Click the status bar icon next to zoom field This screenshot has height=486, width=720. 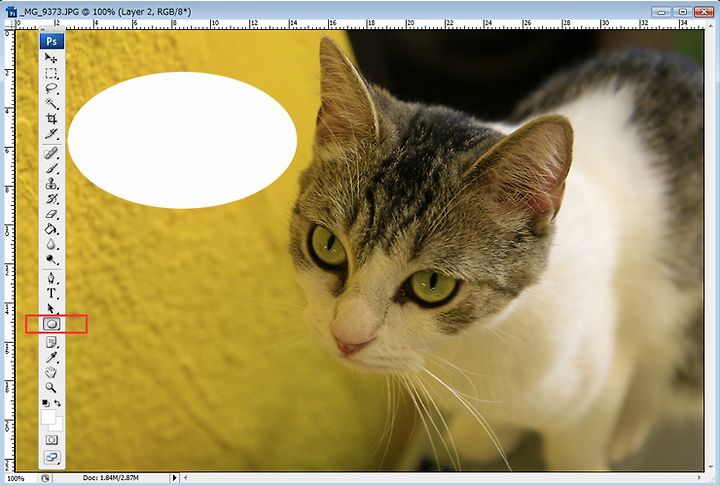(45, 478)
